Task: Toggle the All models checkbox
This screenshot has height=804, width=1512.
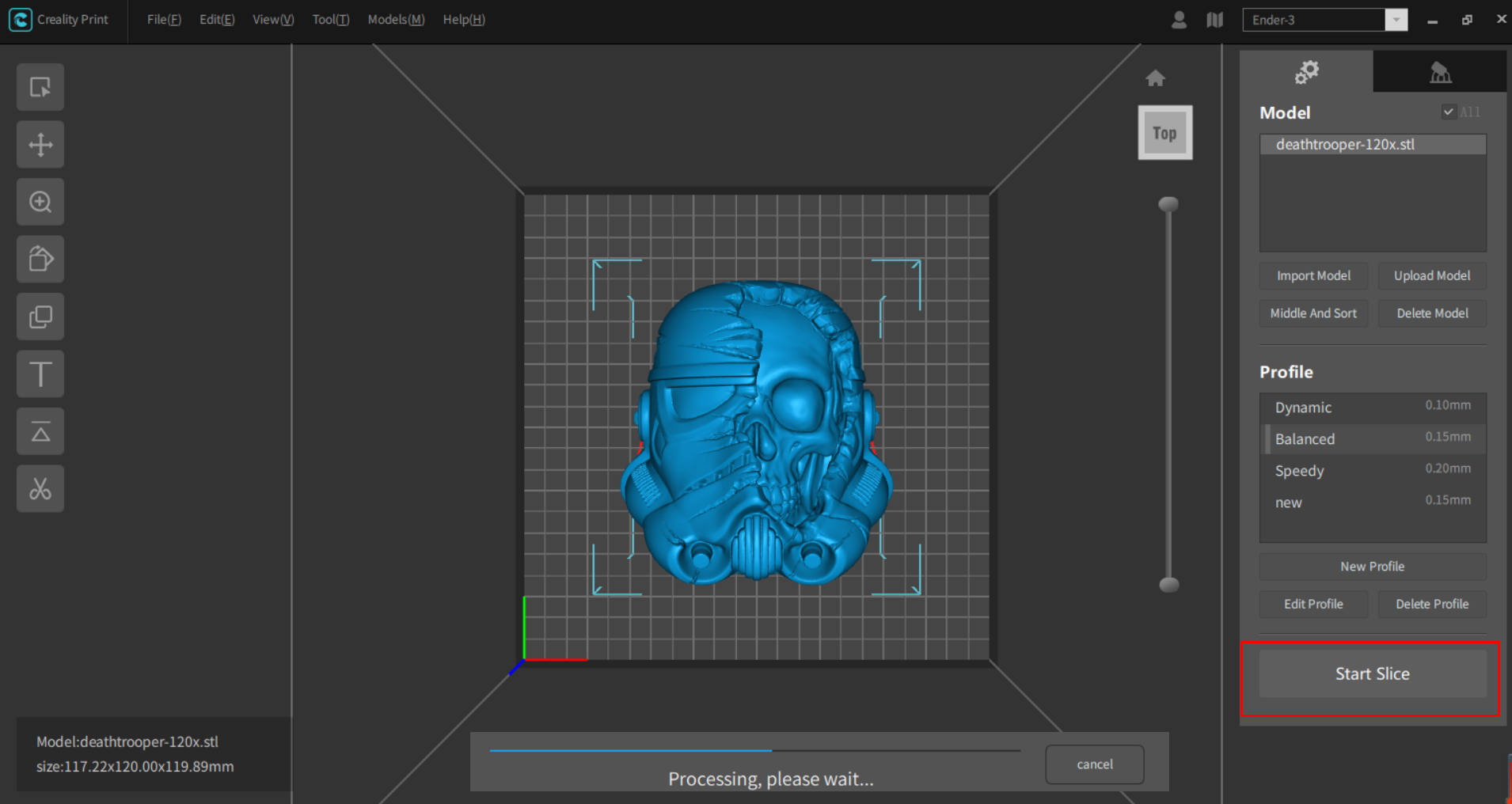Action: tap(1449, 112)
